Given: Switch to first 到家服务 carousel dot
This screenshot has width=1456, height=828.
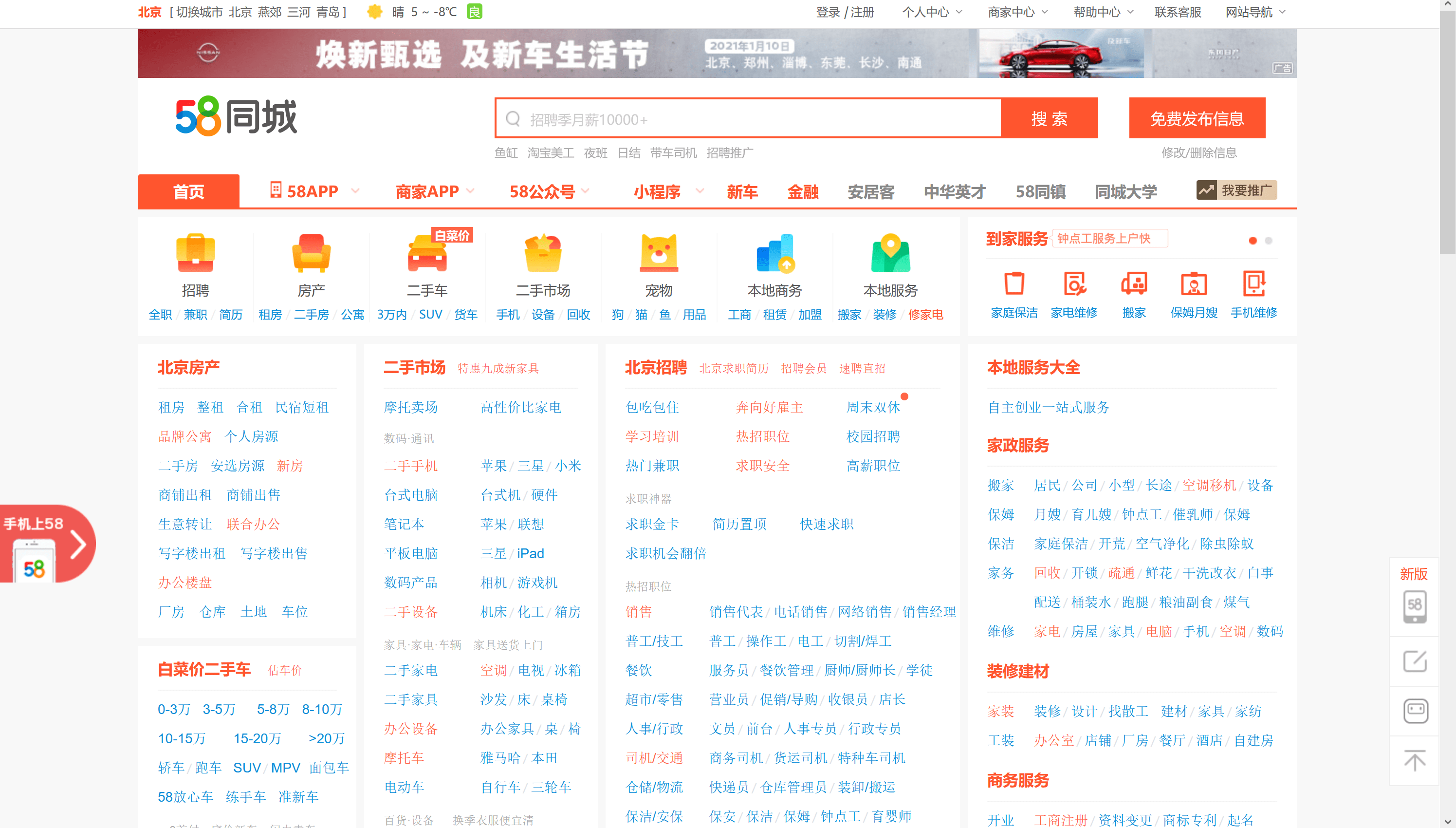Looking at the screenshot, I should (1253, 241).
